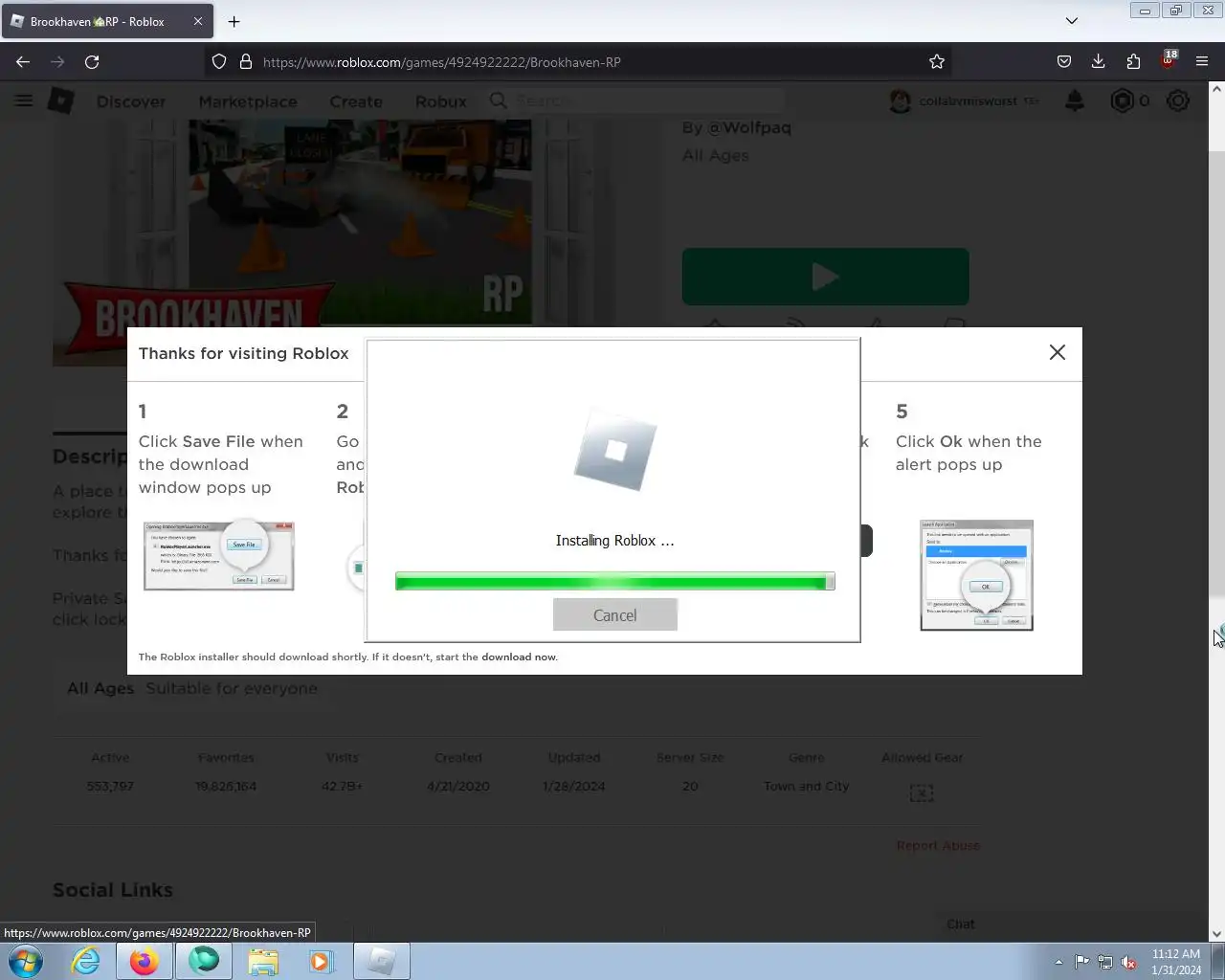Show hidden system tray icons
1225x980 pixels.
[x=1058, y=962]
